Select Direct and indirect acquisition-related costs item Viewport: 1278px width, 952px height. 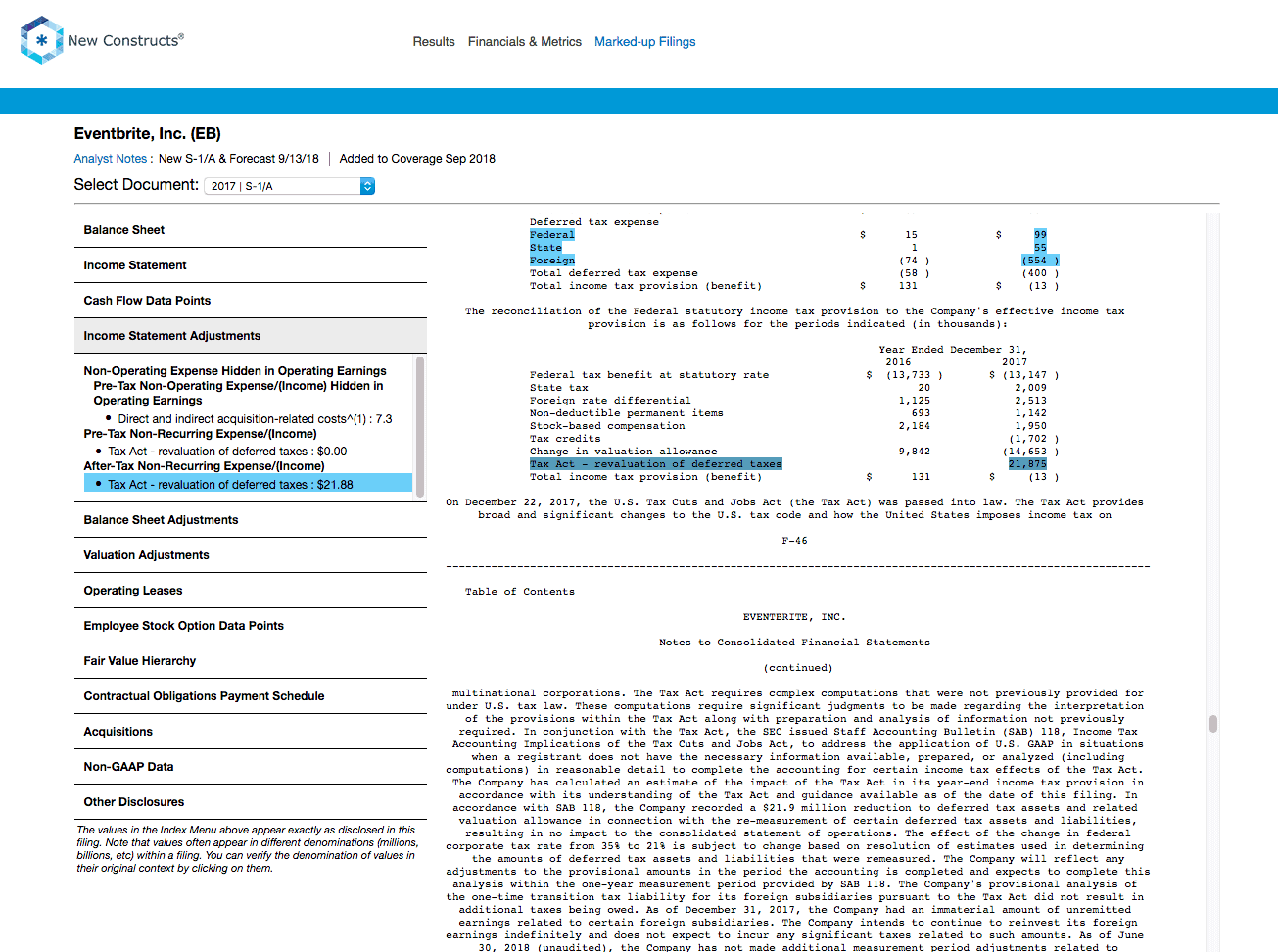point(255,419)
